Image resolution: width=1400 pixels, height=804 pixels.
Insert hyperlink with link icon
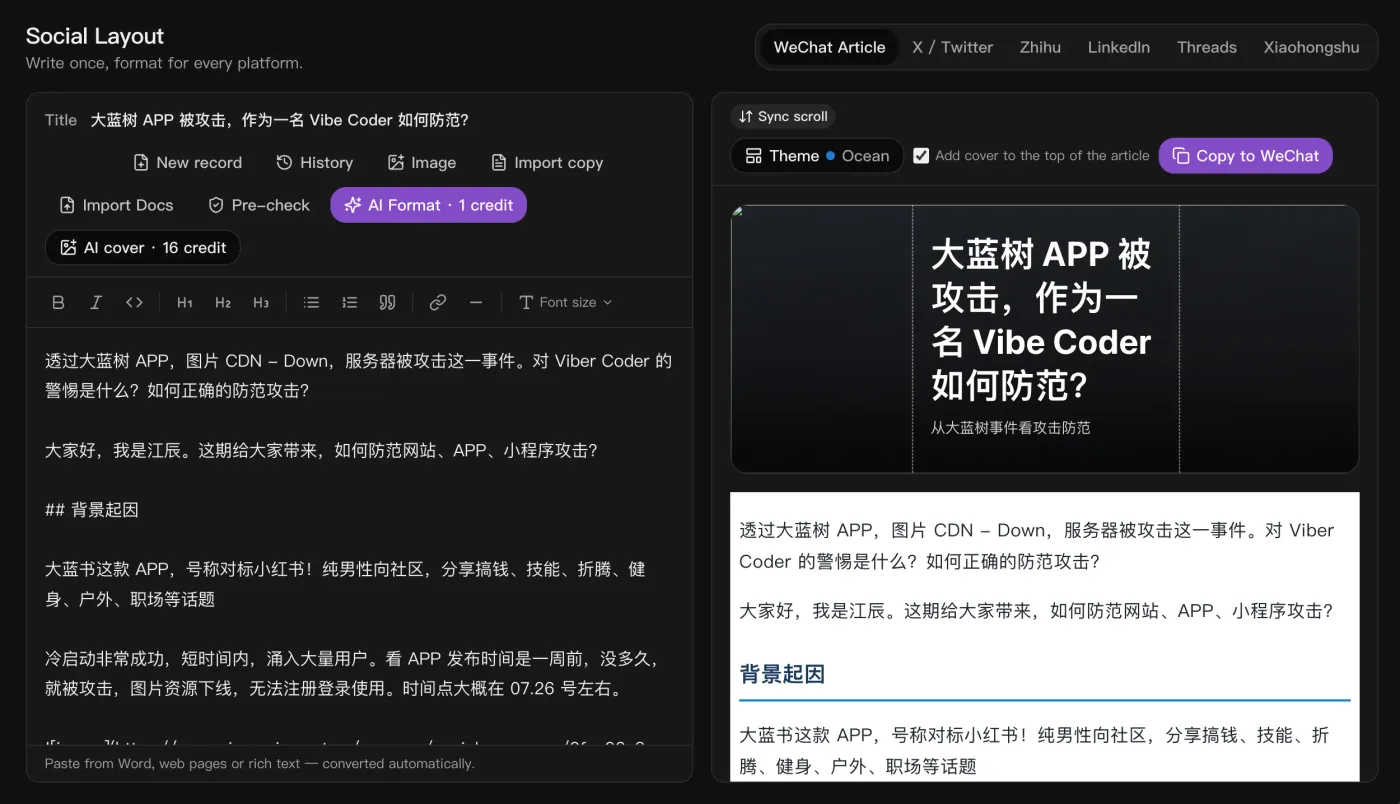tap(437, 302)
